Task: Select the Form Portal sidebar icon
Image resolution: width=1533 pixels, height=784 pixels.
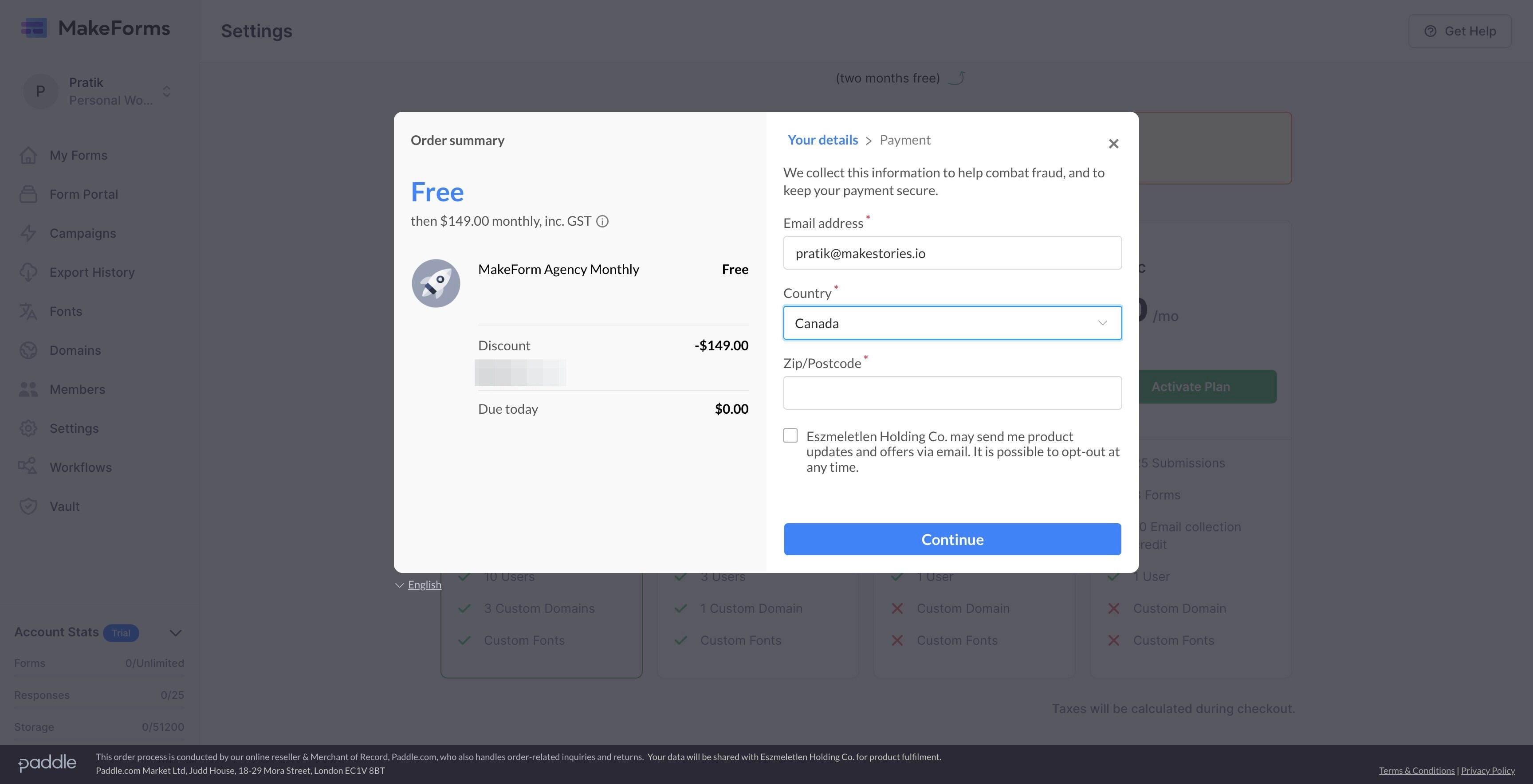Action: point(28,194)
